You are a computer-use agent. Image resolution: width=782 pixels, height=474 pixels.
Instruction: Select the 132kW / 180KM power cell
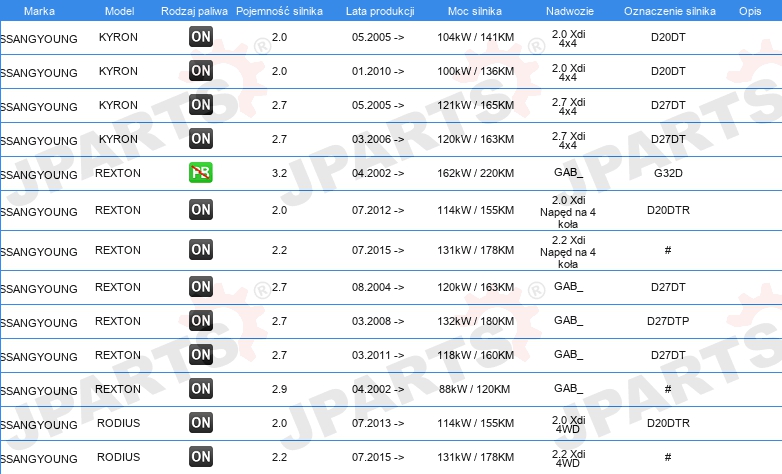click(x=475, y=321)
